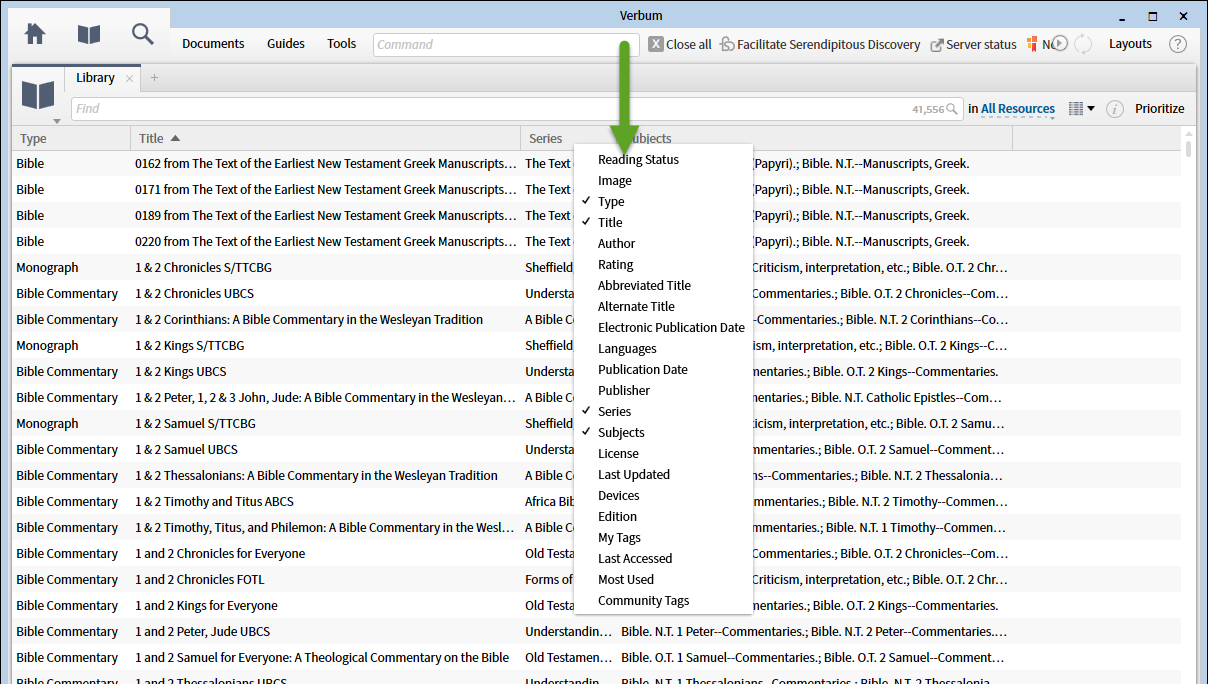Click the Prioritize button
This screenshot has width=1208, height=684.
(x=1159, y=108)
